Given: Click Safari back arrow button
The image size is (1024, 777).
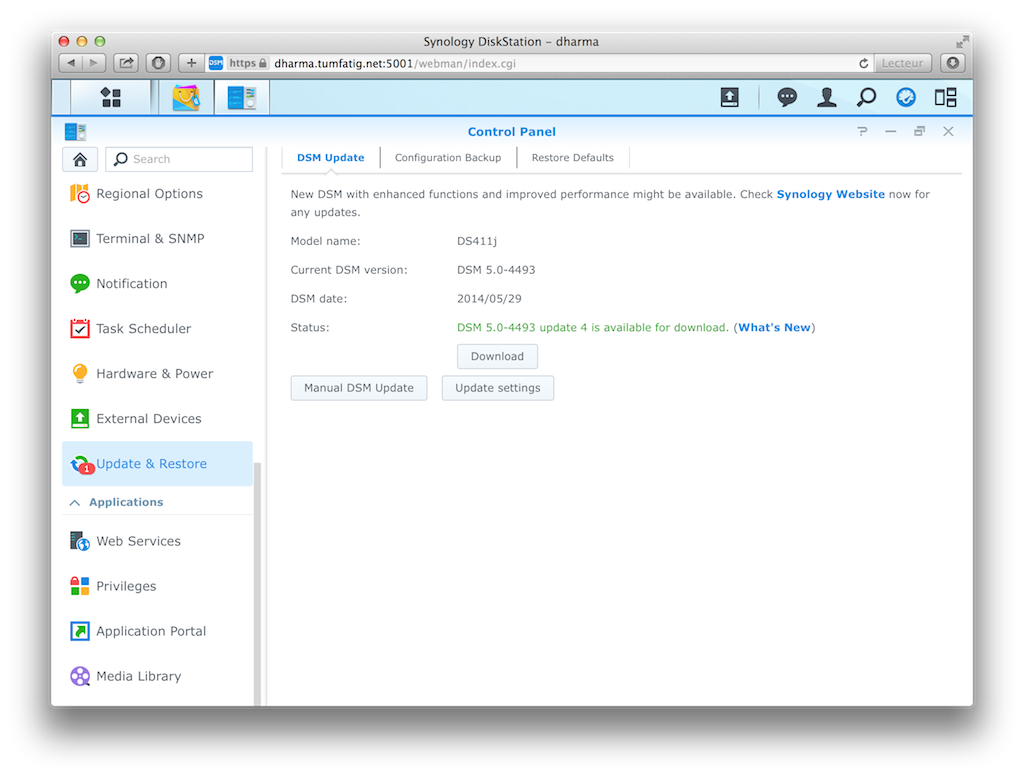Looking at the screenshot, I should (x=71, y=63).
